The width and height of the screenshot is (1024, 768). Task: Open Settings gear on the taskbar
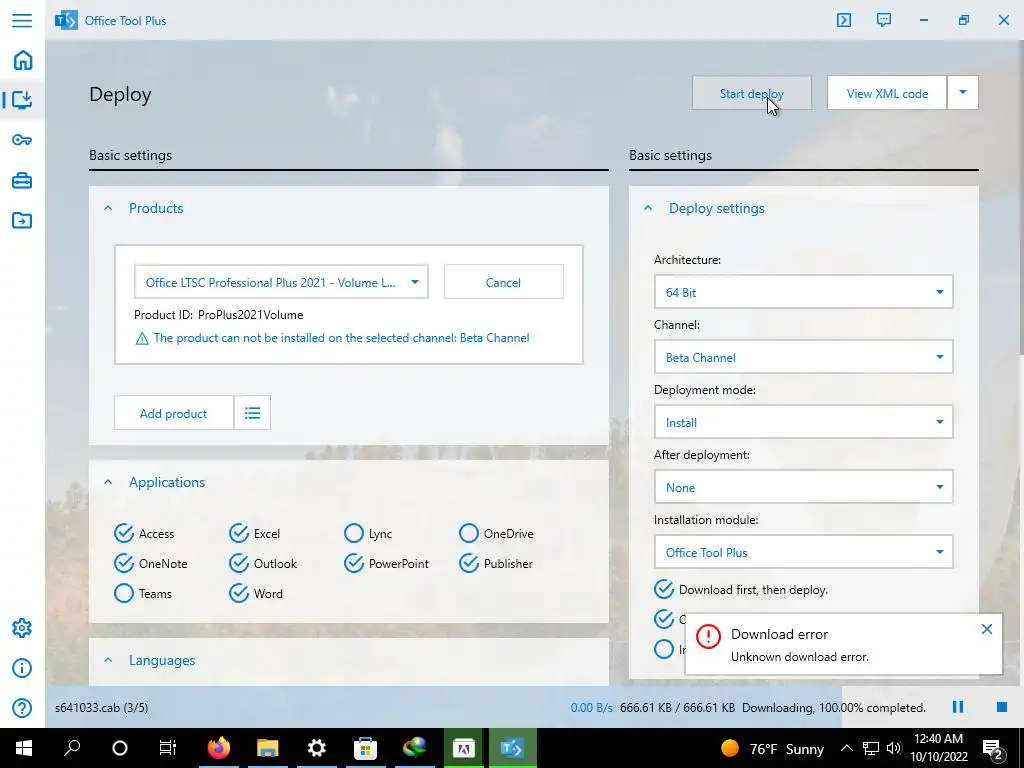click(317, 748)
